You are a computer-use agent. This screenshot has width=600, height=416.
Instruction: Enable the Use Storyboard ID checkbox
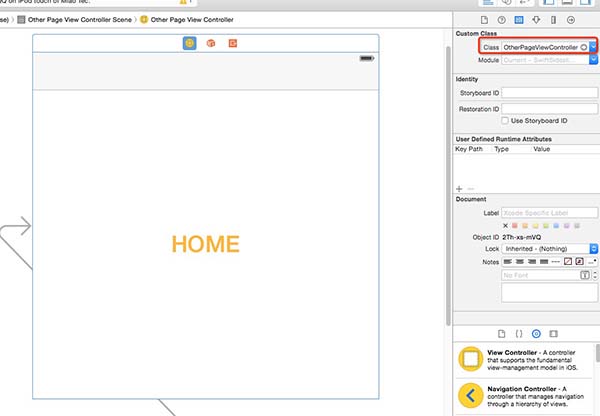pyautogui.click(x=504, y=120)
